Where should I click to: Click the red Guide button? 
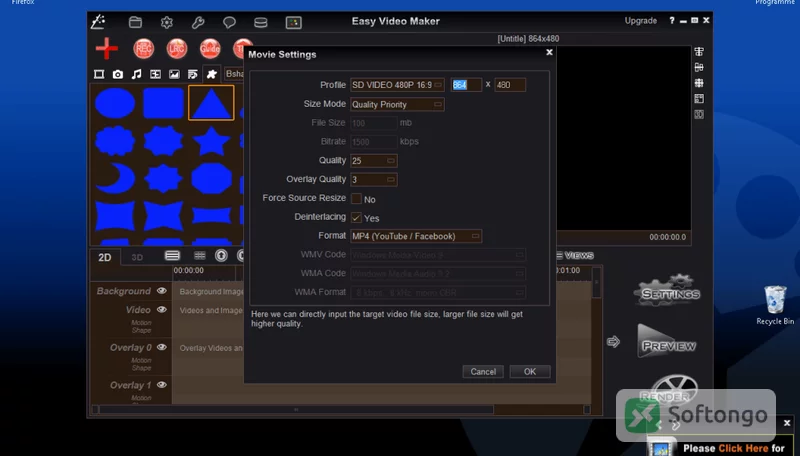click(x=210, y=48)
